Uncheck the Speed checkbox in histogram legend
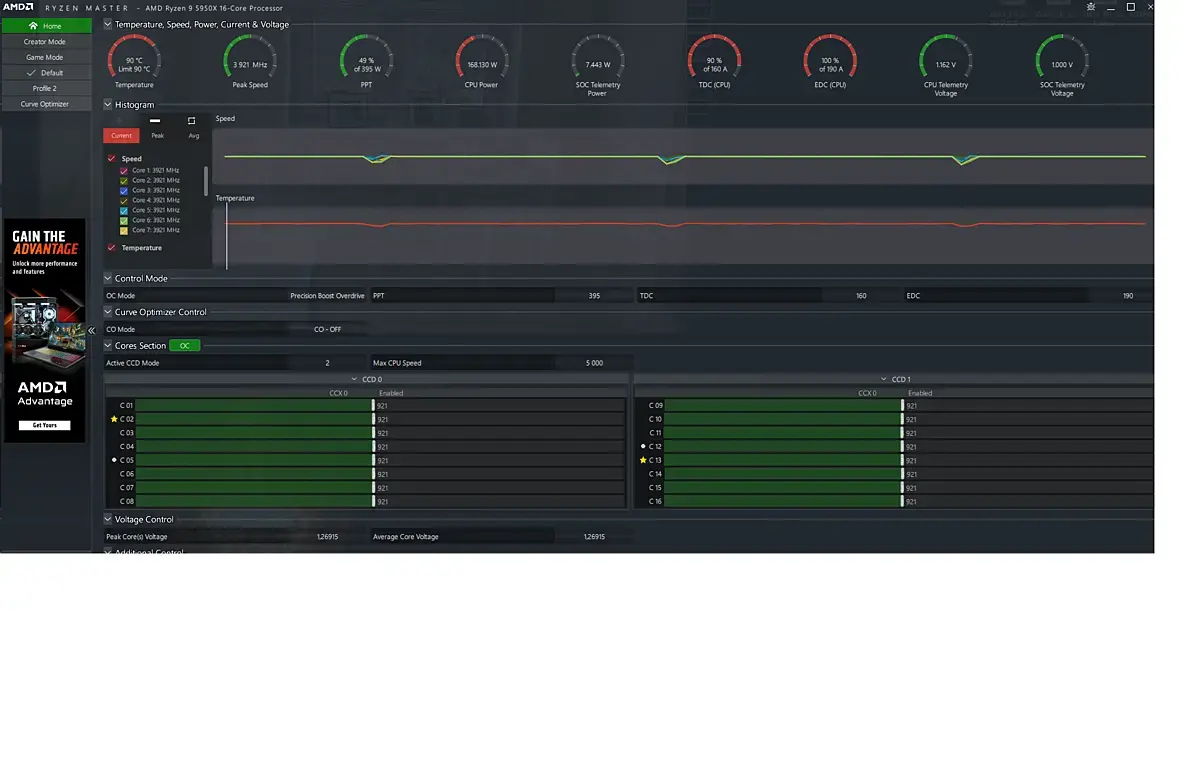This screenshot has width=1180, height=777. point(111,158)
